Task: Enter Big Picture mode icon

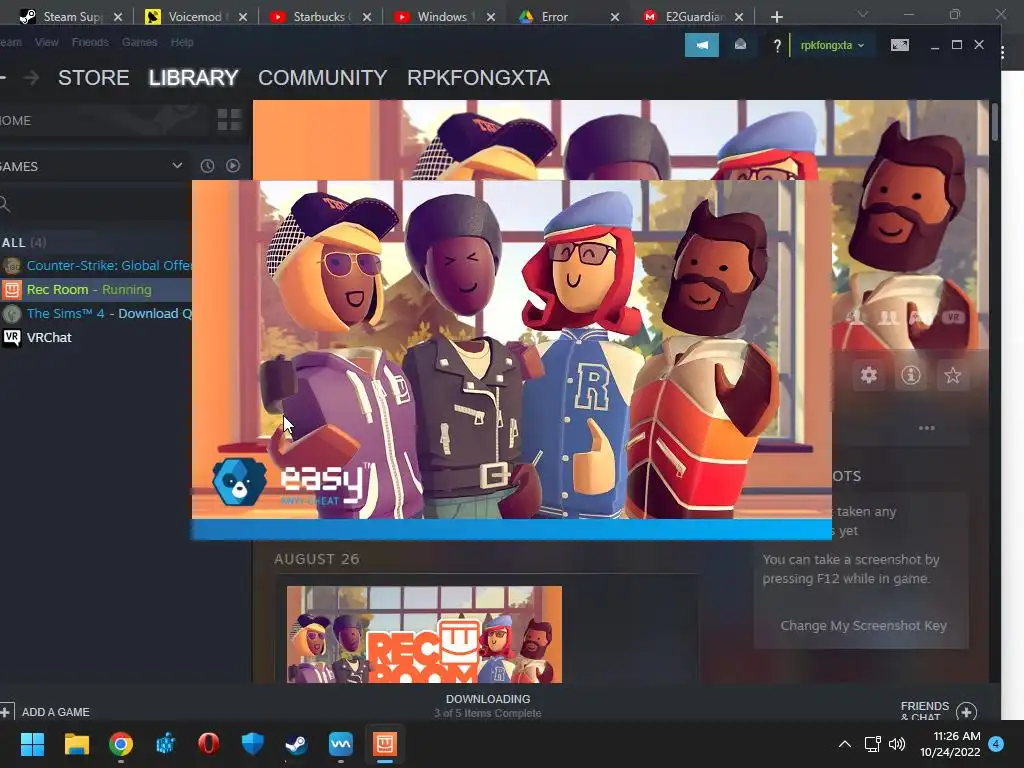Action: [899, 45]
